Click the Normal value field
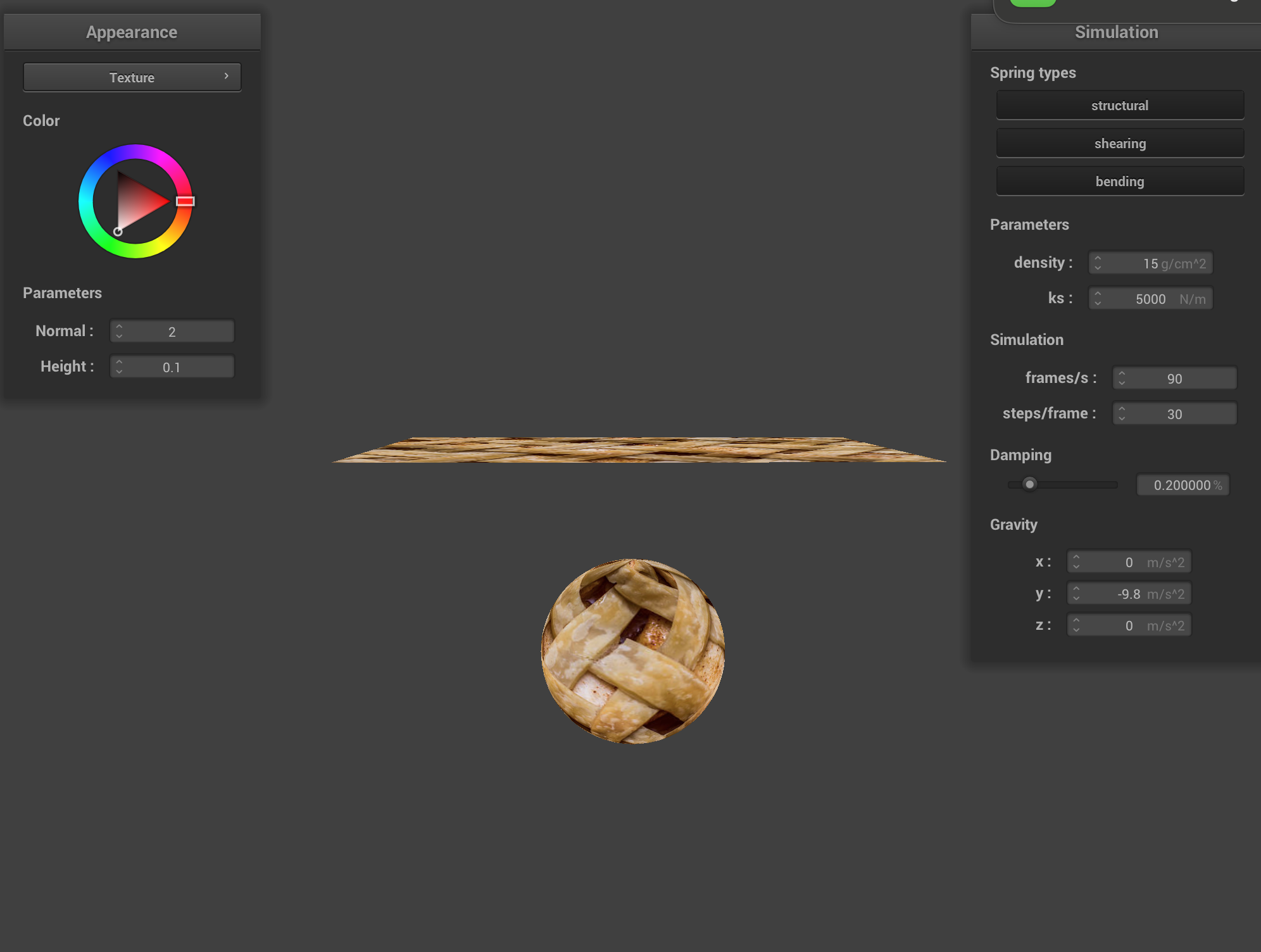Viewport: 1261px width, 952px height. (x=172, y=331)
